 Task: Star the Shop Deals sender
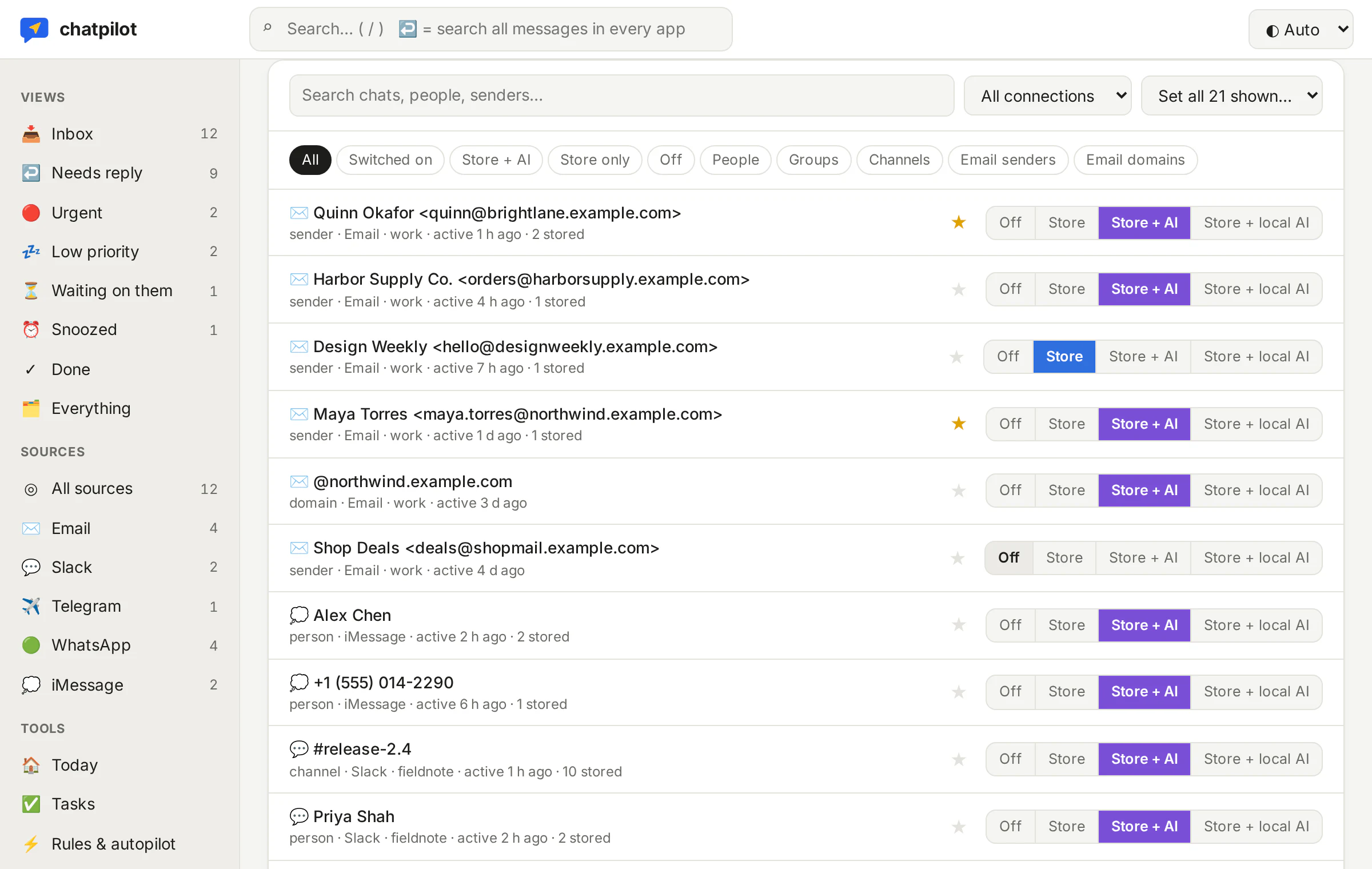click(958, 559)
